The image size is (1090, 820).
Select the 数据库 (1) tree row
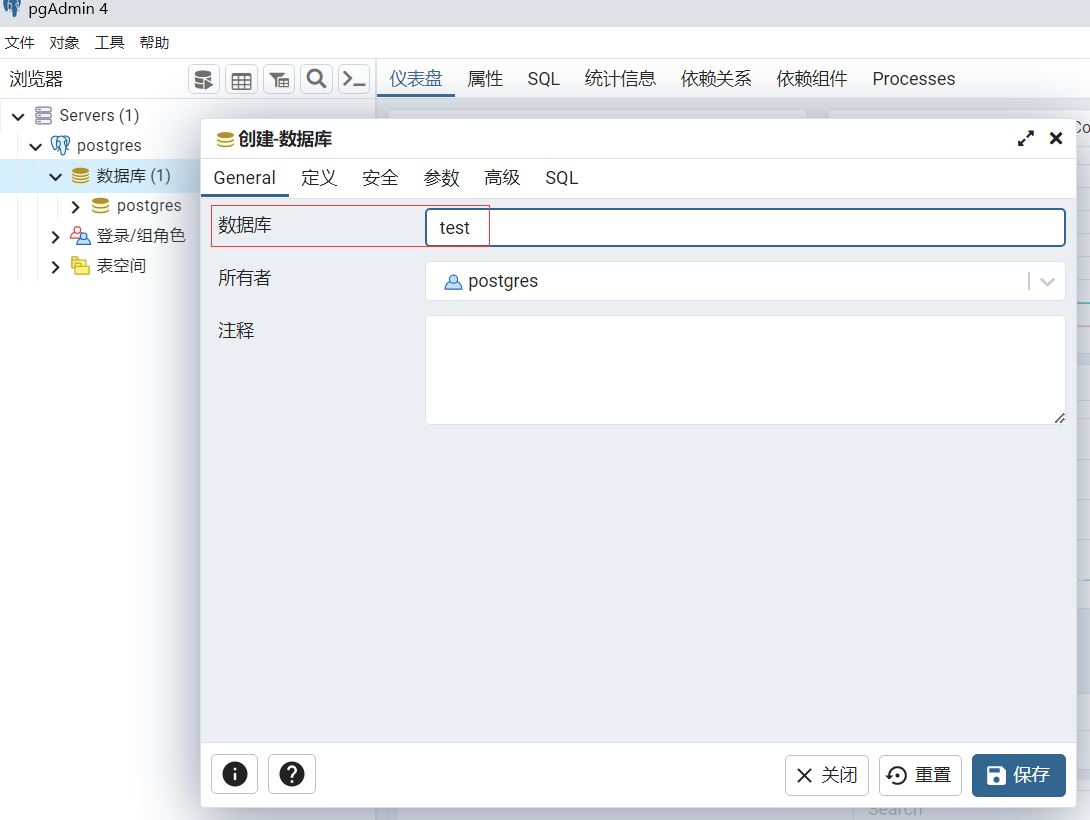click(100, 176)
